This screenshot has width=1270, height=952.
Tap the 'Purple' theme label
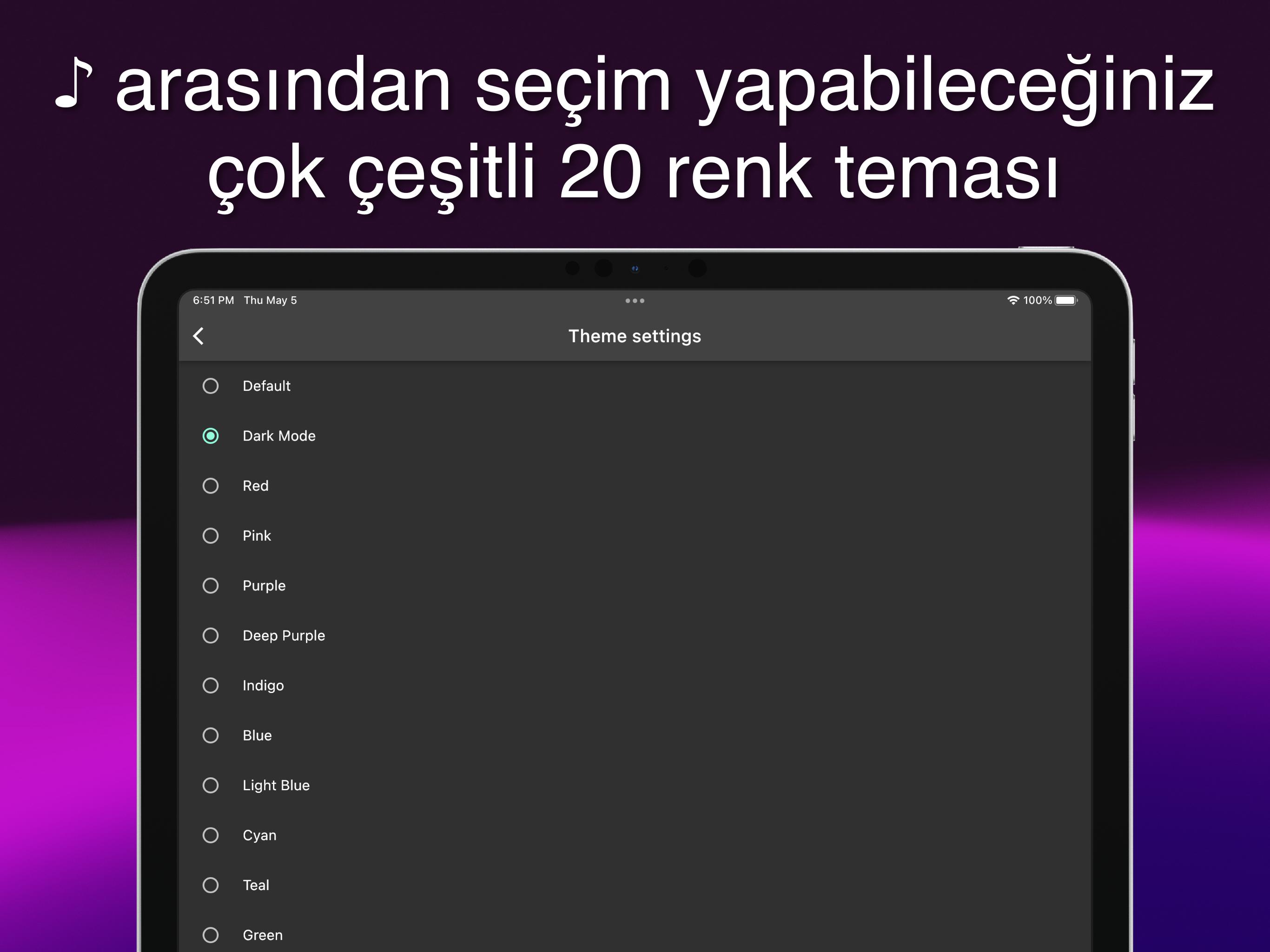coord(264,586)
